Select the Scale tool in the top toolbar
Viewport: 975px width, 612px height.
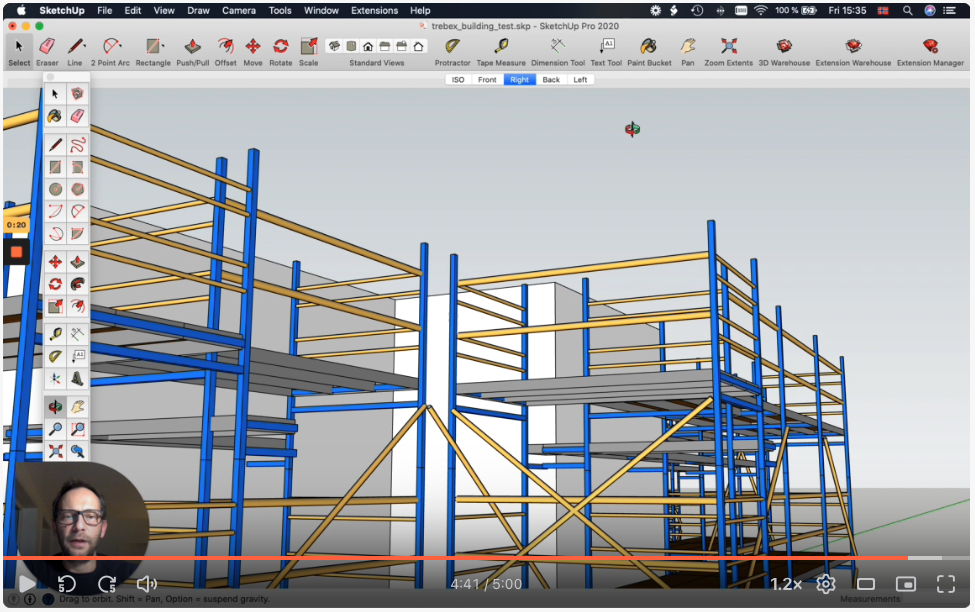click(308, 51)
